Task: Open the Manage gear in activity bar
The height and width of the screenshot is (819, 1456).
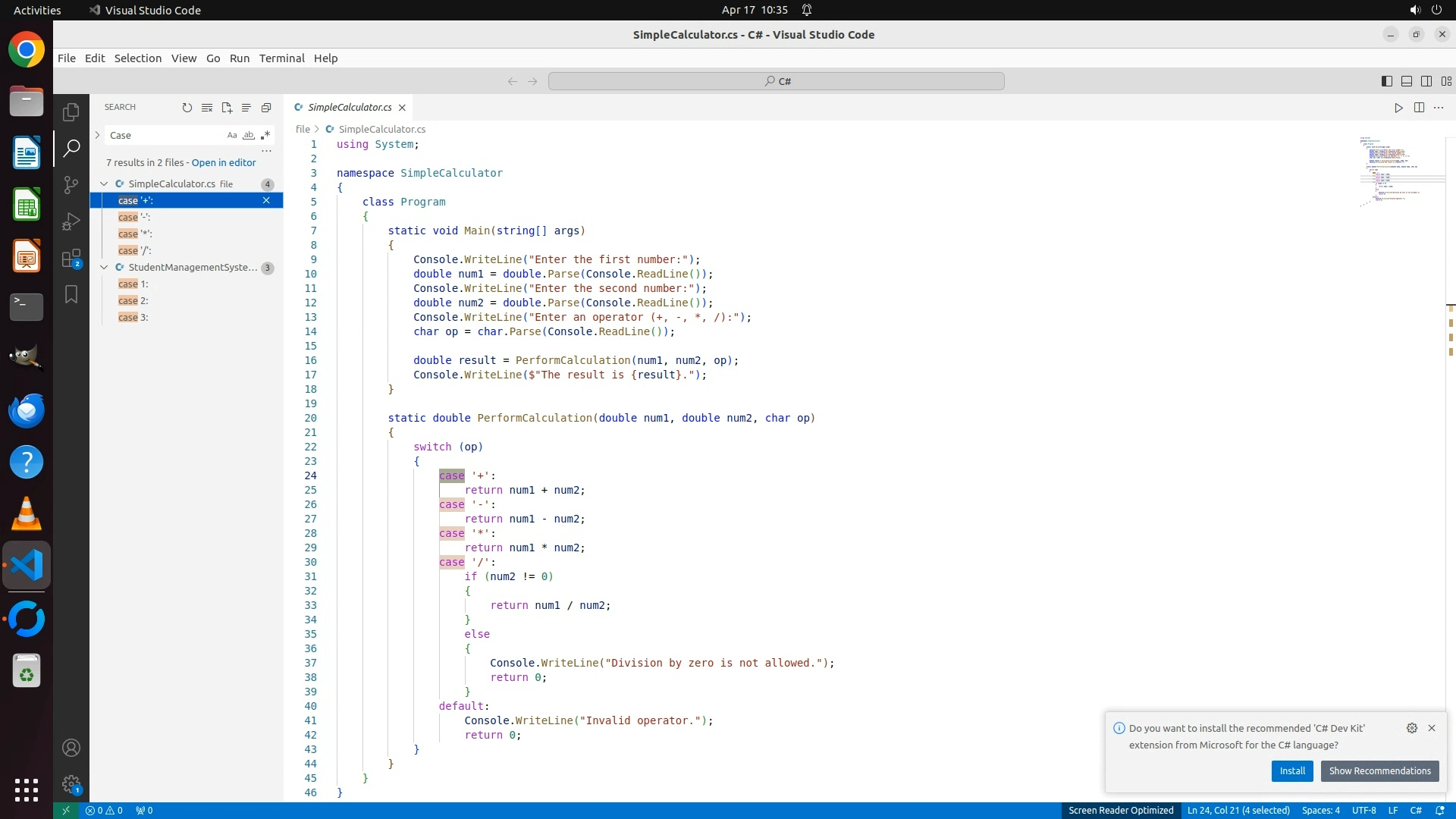Action: 71,783
